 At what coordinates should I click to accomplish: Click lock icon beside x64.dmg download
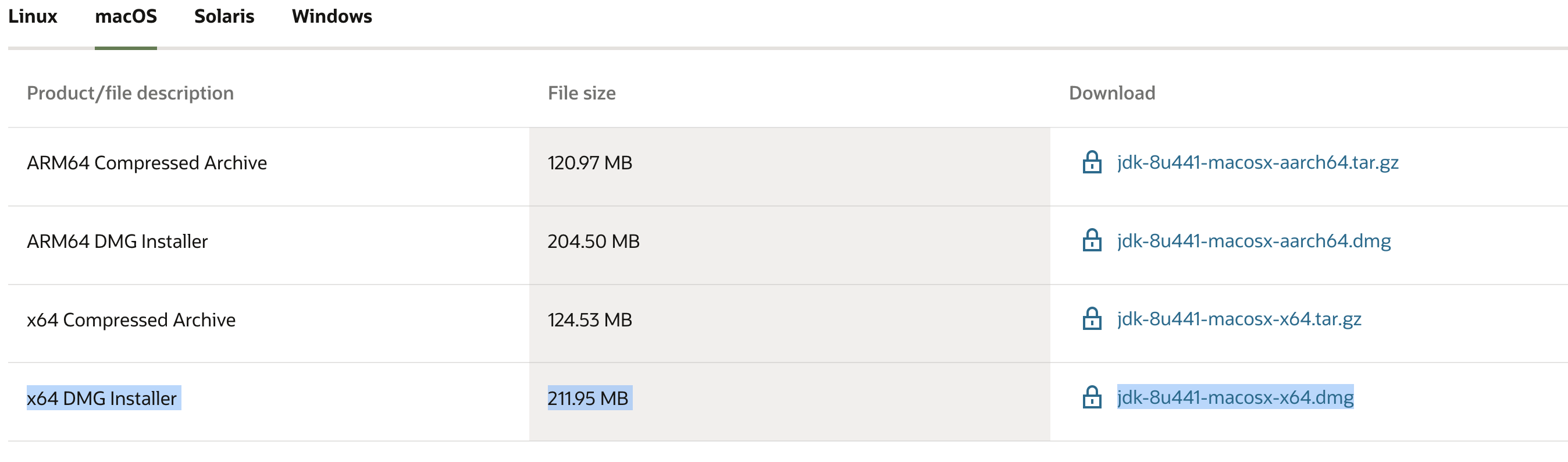click(1092, 397)
